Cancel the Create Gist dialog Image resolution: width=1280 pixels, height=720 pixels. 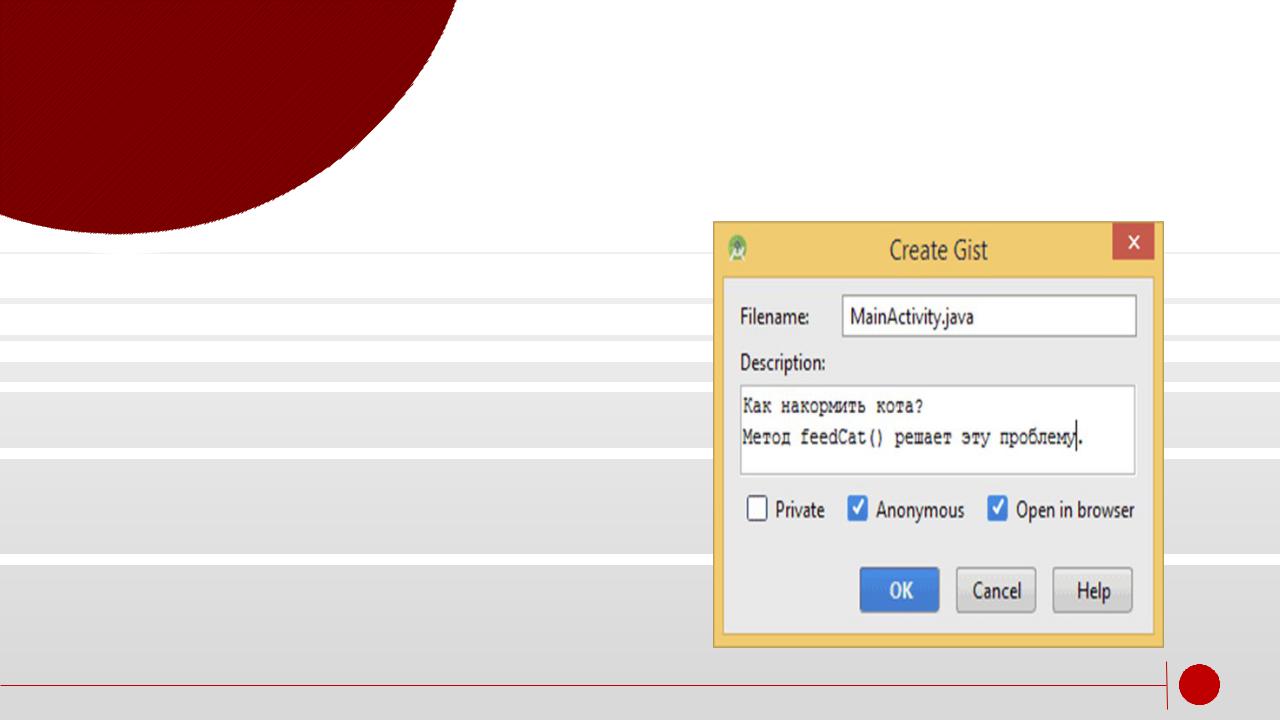[996, 590]
